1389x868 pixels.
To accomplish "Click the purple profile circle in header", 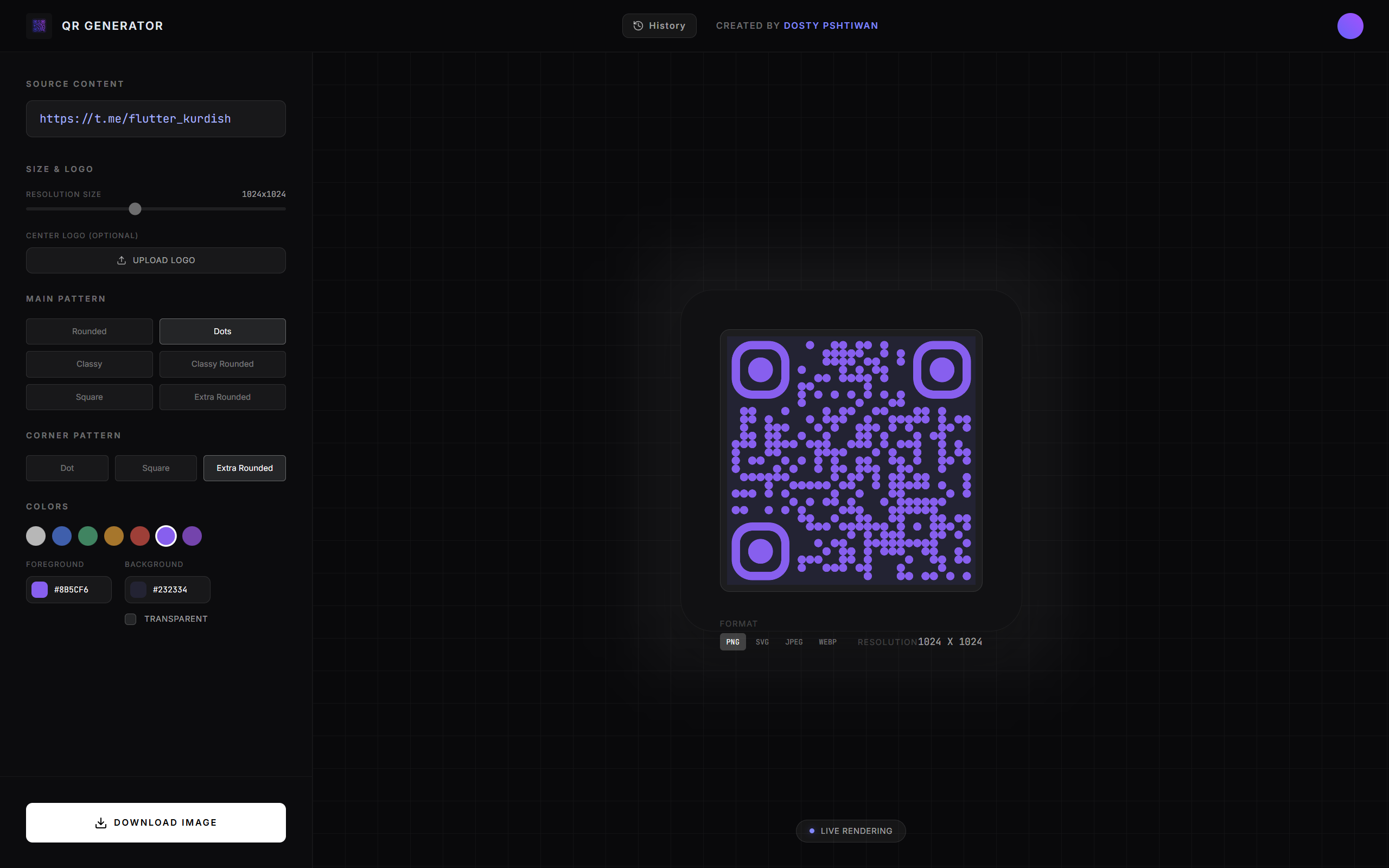I will point(1350,26).
